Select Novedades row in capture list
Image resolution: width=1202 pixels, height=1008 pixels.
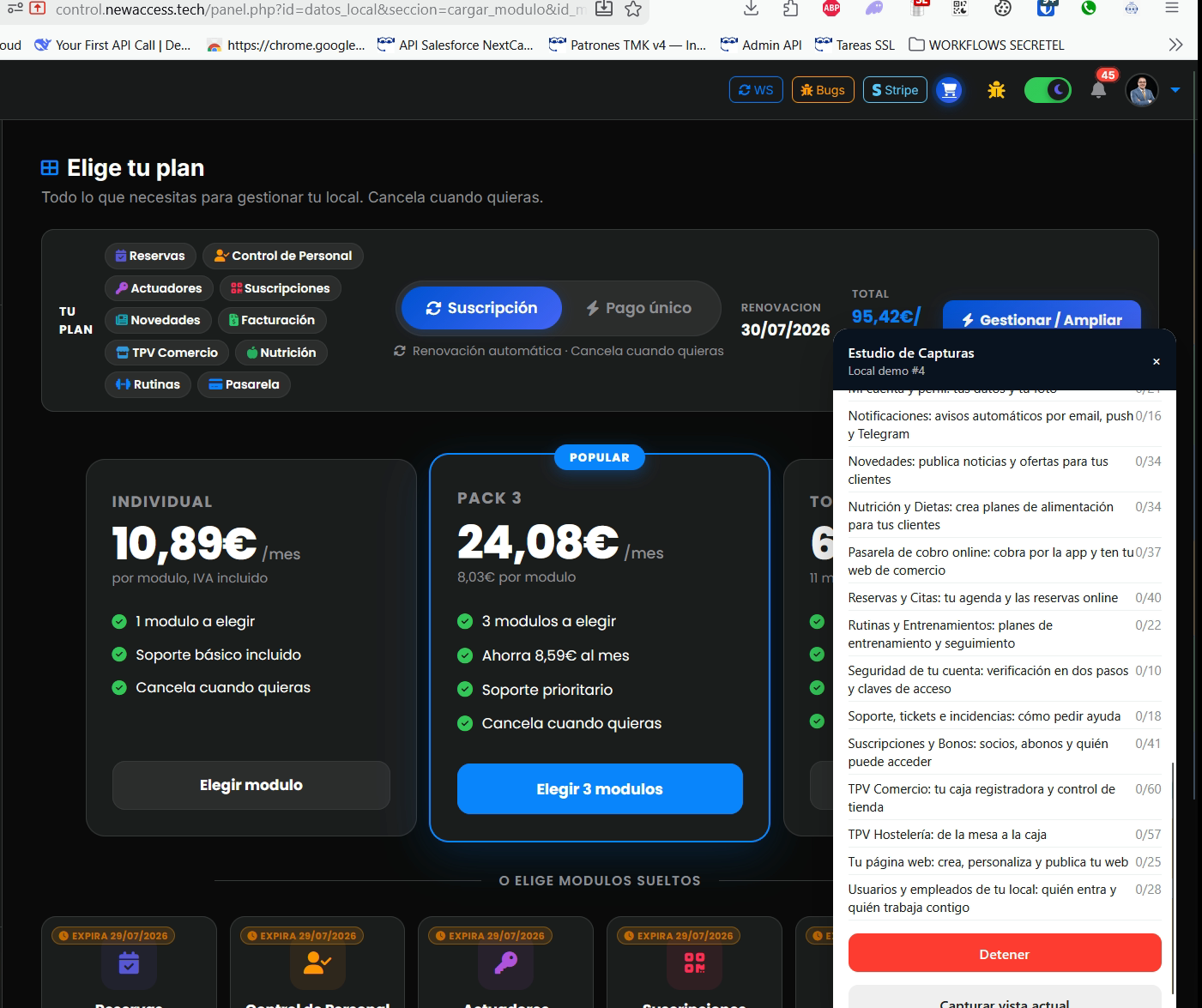1004,470
